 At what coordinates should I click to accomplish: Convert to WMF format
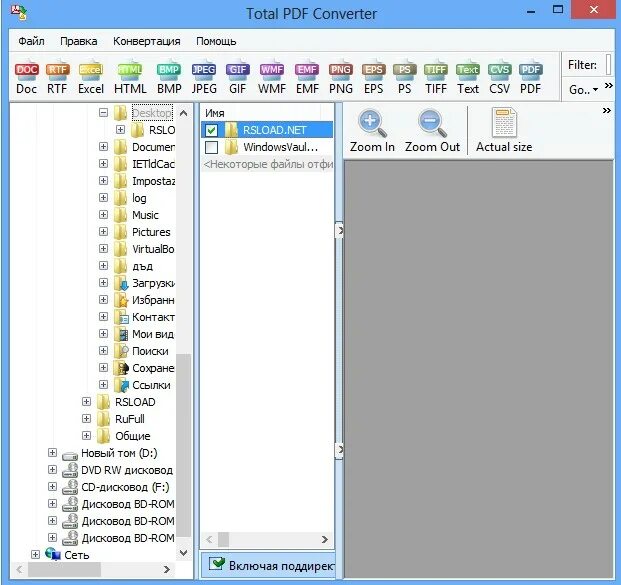click(x=272, y=78)
